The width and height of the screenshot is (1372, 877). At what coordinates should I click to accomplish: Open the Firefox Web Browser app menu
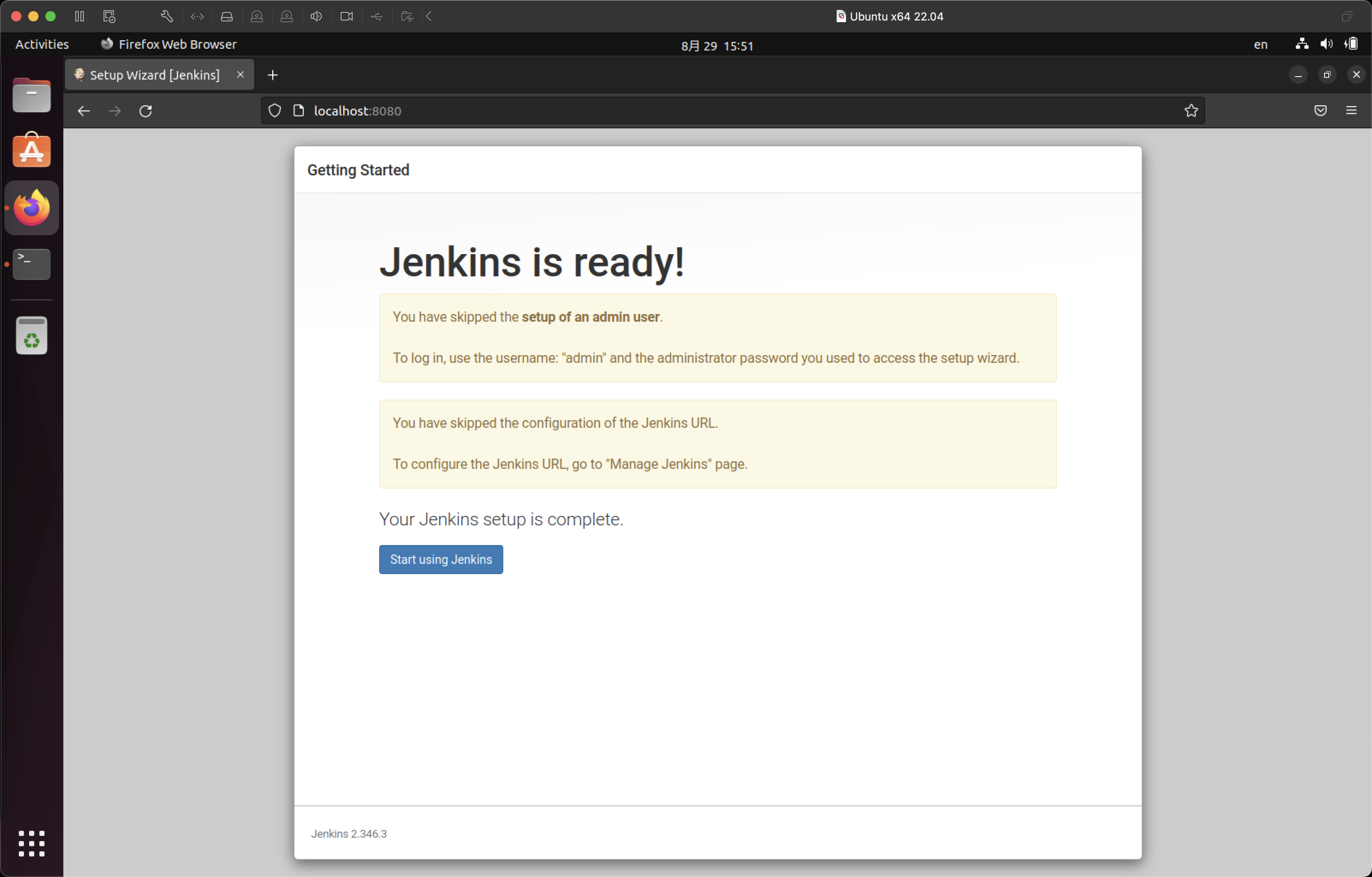click(x=169, y=44)
